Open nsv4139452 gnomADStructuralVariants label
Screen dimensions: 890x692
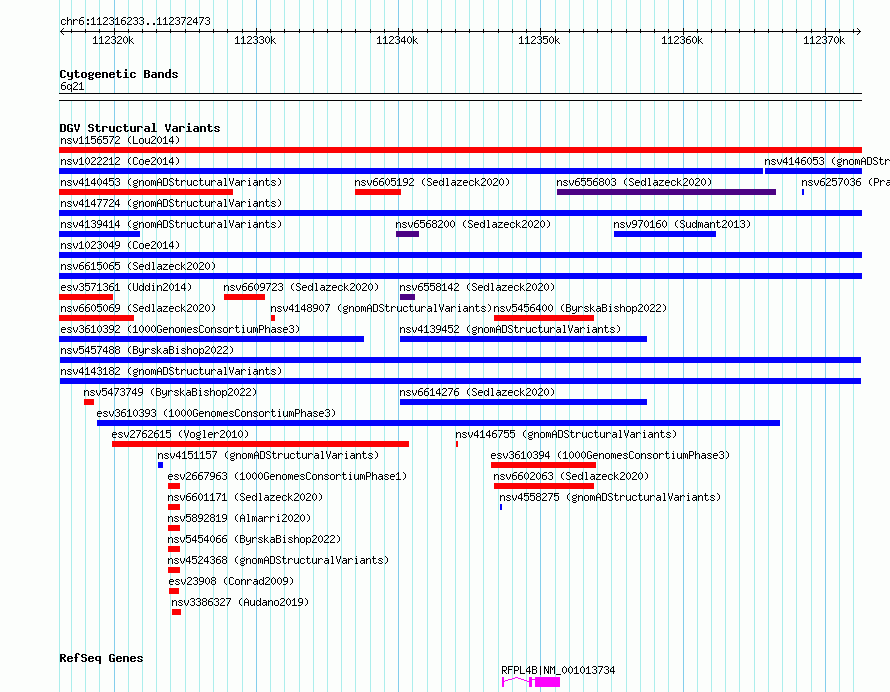[510, 329]
